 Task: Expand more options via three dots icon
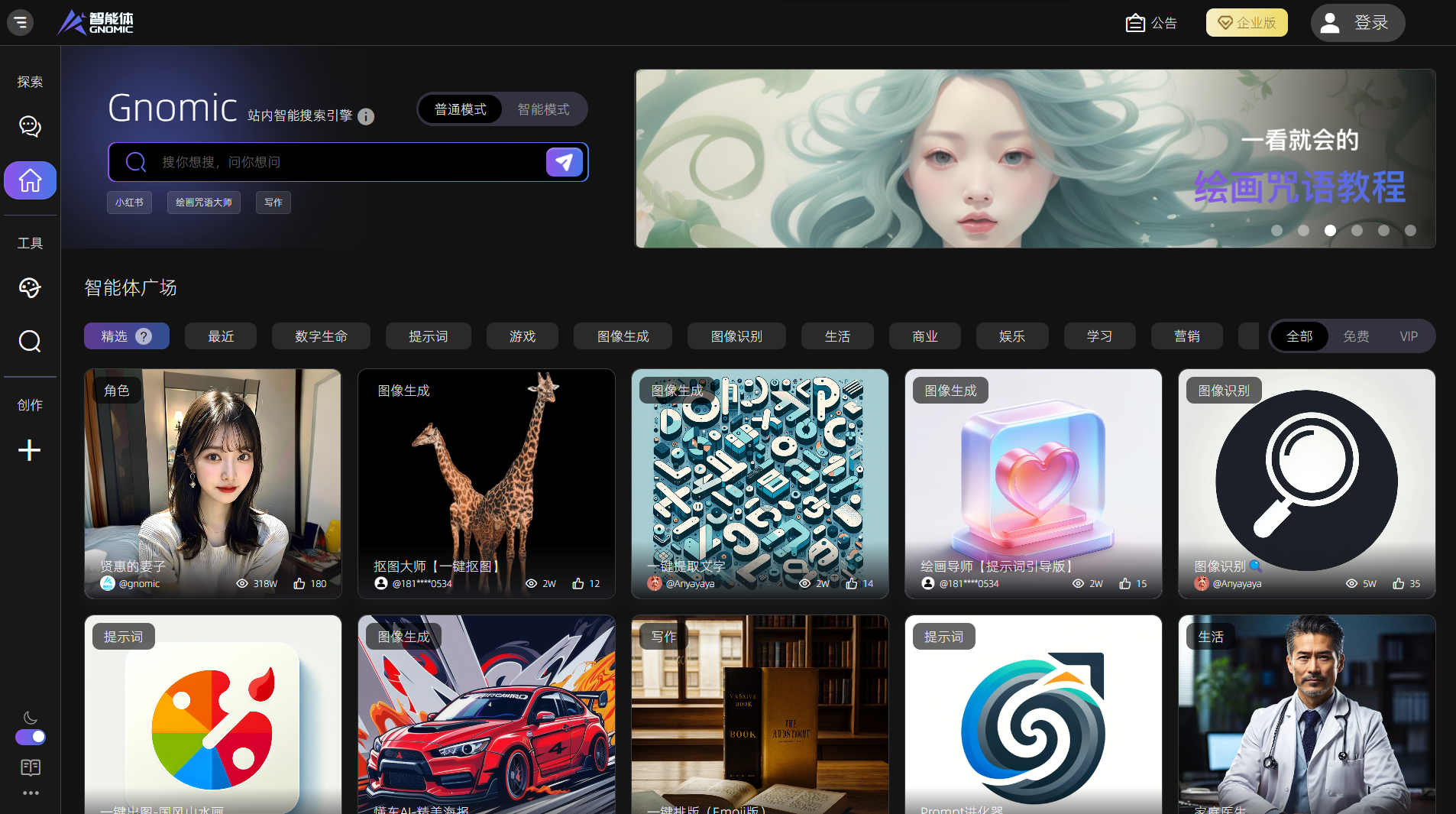30,793
